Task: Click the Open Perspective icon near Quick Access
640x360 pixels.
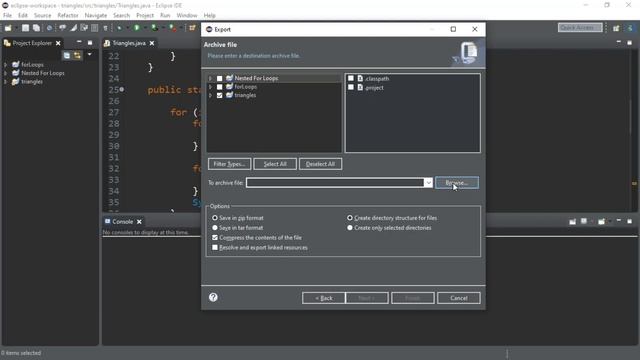Action: (x=616, y=28)
